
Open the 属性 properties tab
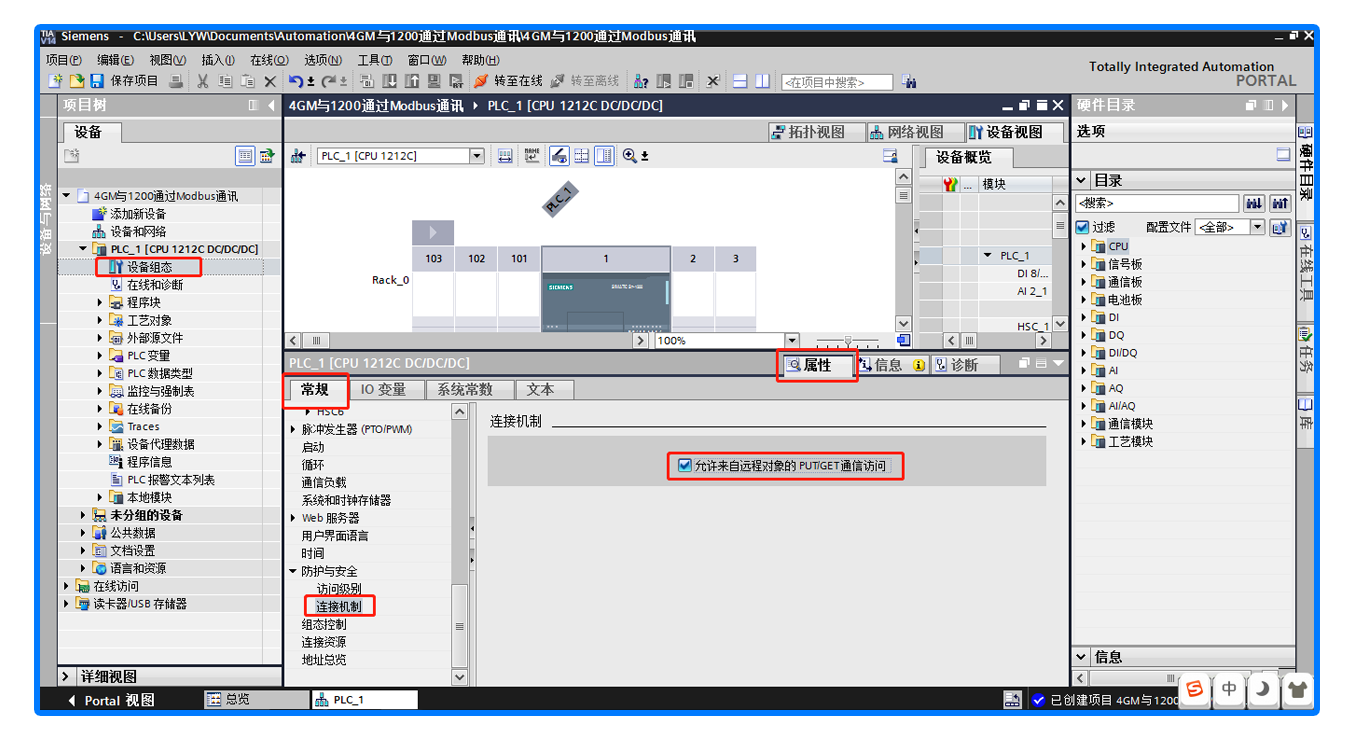pos(817,365)
